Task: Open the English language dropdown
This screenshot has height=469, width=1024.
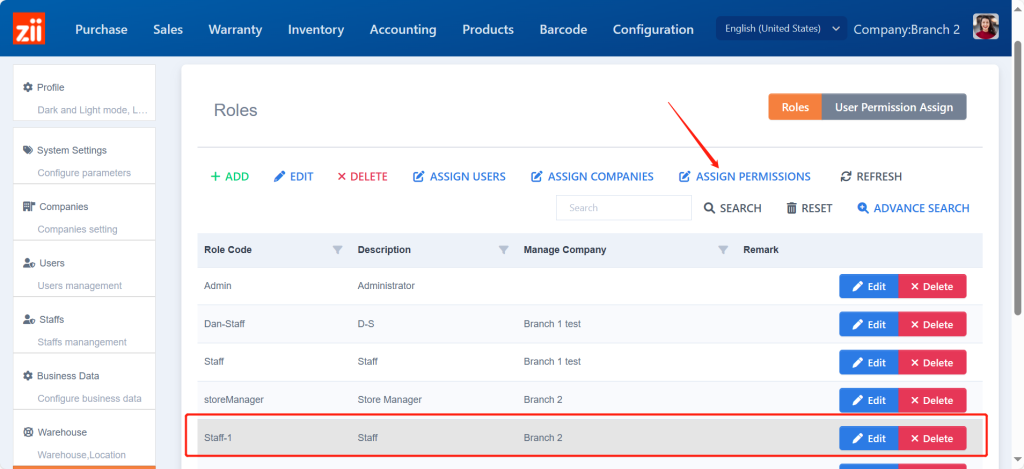Action: (780, 29)
